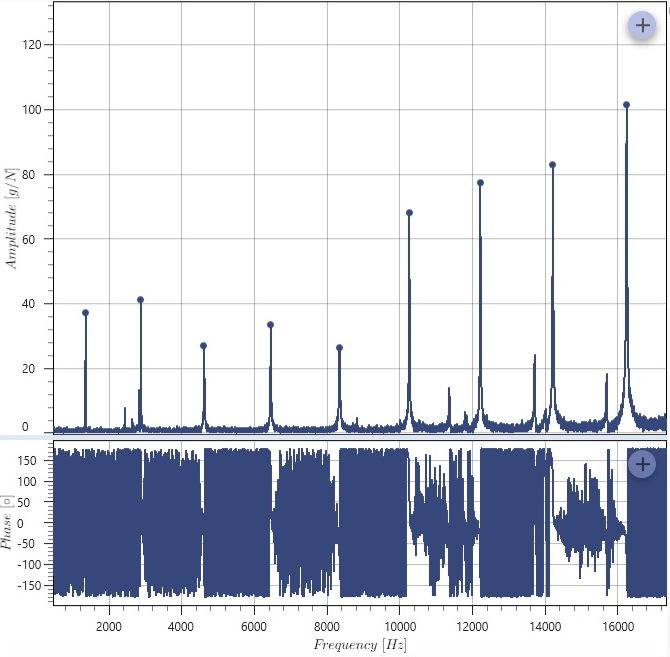Click the 2000 tick label on frequency axis
Image resolution: width=670 pixels, height=657 pixels.
click(x=109, y=627)
